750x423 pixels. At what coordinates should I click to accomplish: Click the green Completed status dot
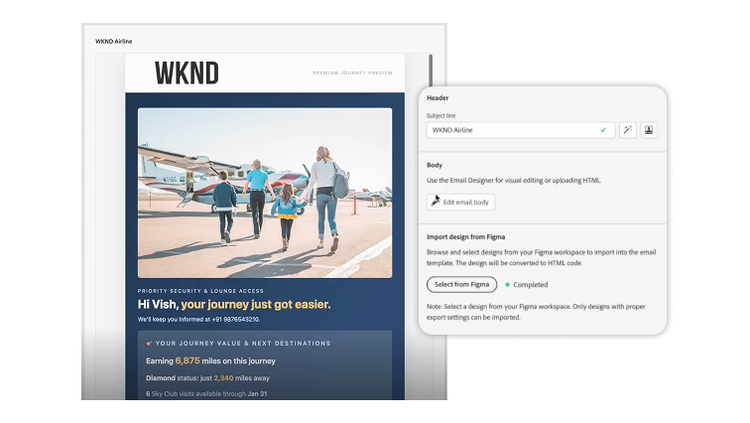click(507, 285)
